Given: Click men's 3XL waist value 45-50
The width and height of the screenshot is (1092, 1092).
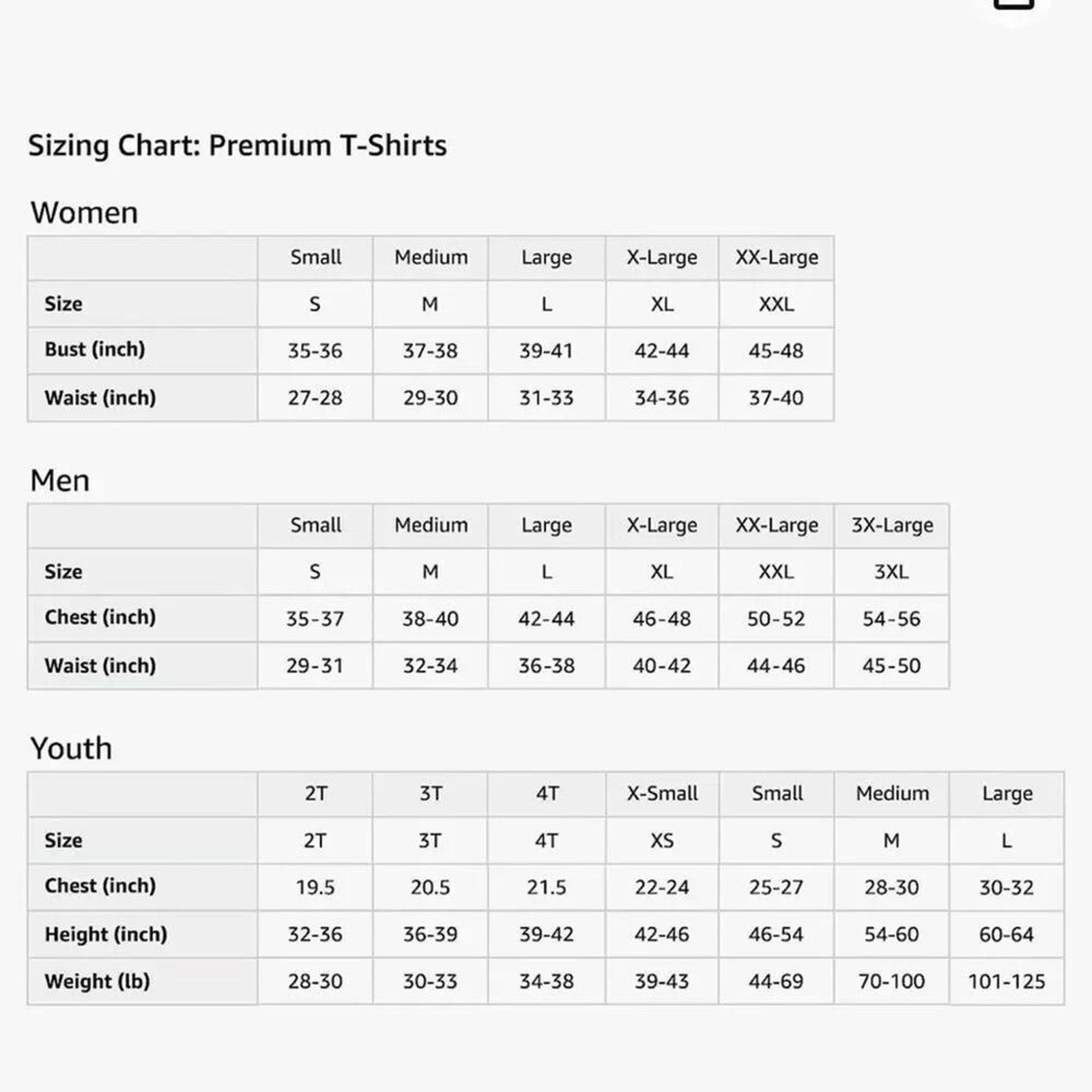Looking at the screenshot, I should [891, 665].
